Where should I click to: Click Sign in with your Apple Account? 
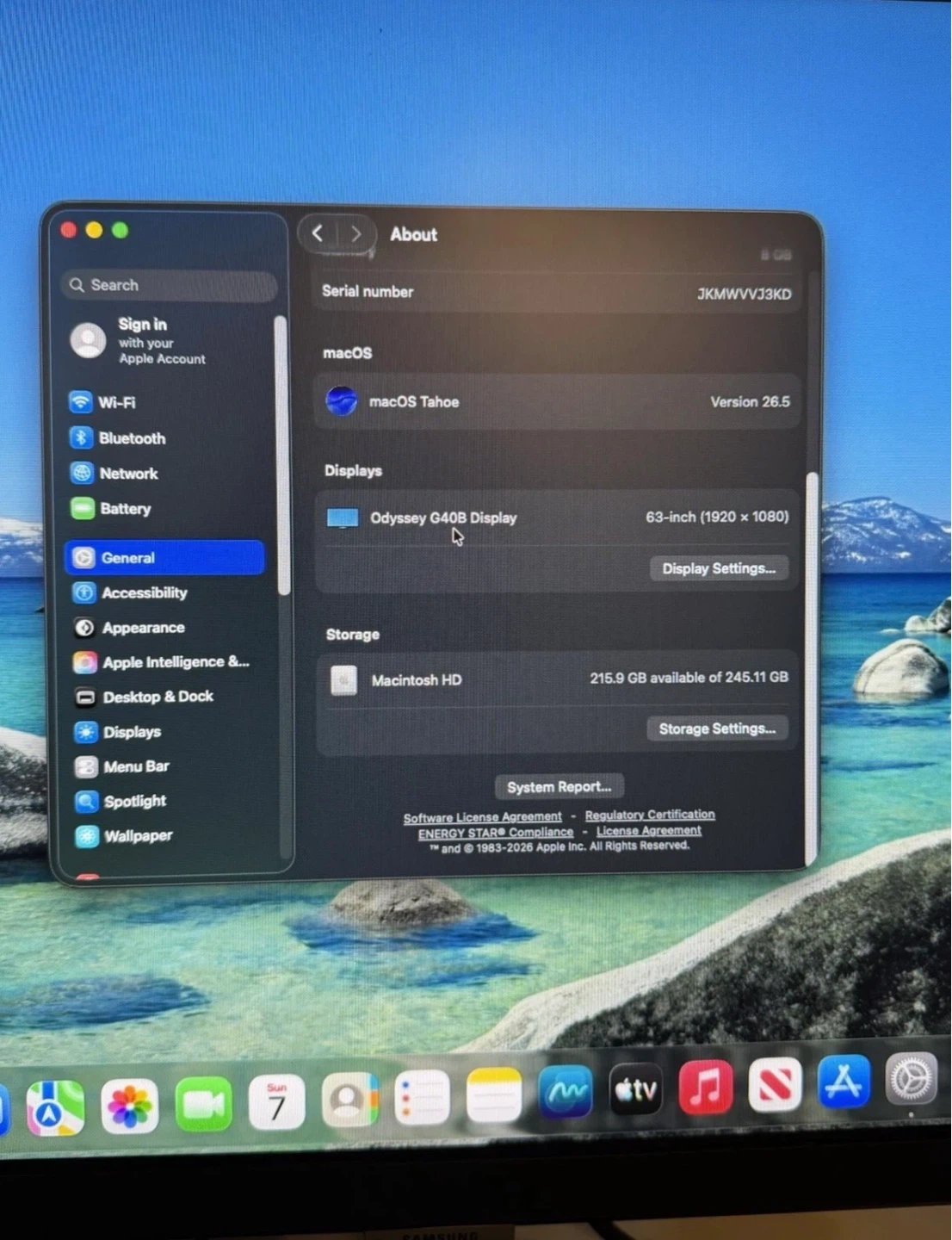[x=139, y=340]
